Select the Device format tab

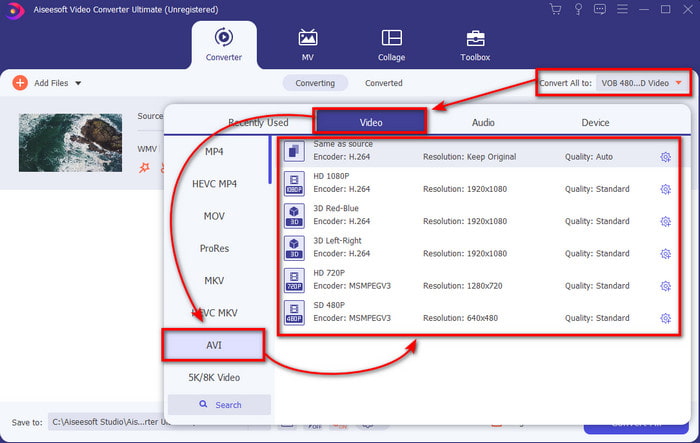[x=595, y=122]
